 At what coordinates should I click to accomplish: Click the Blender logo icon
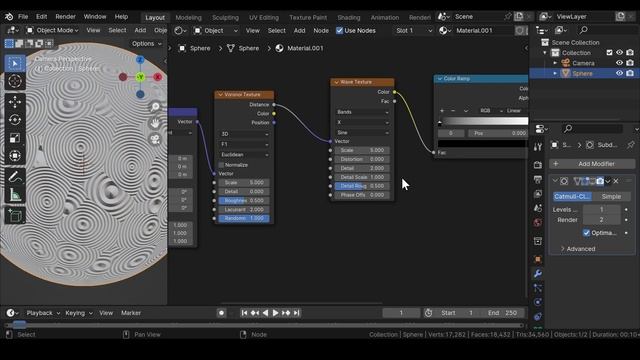(x=9, y=17)
